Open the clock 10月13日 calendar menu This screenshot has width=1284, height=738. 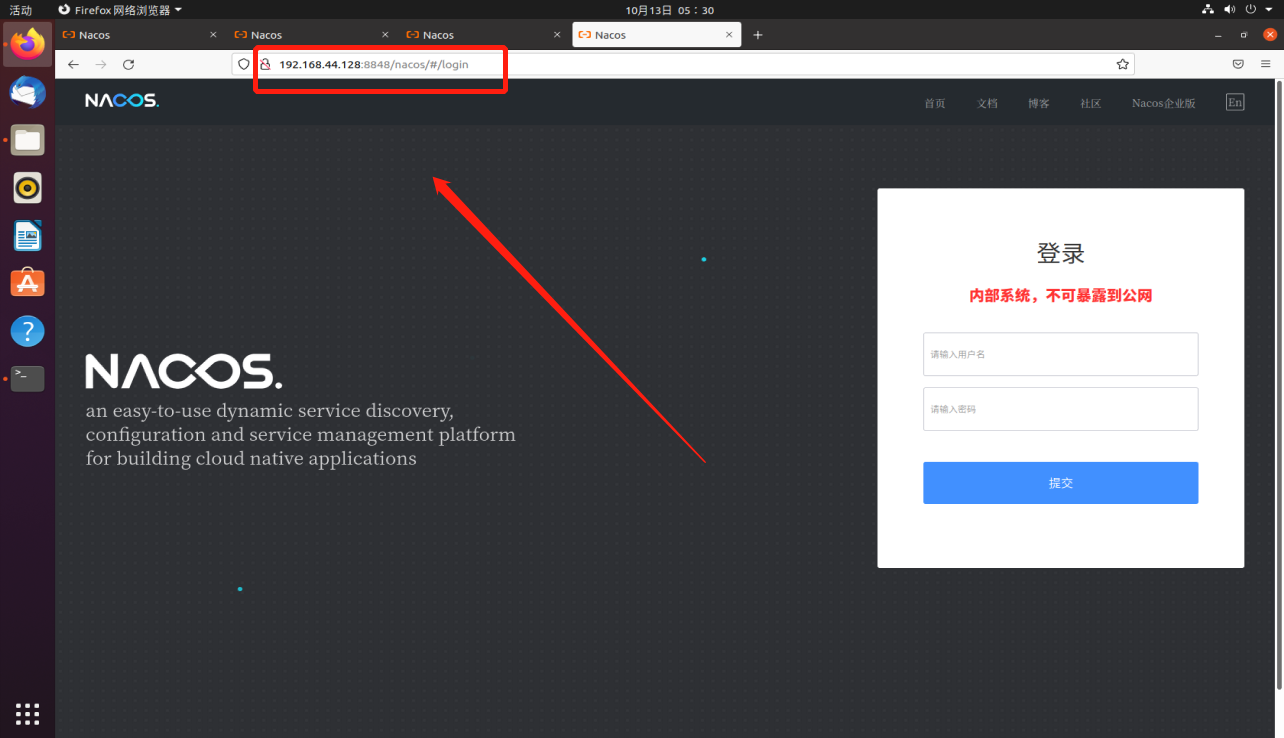(x=670, y=9)
